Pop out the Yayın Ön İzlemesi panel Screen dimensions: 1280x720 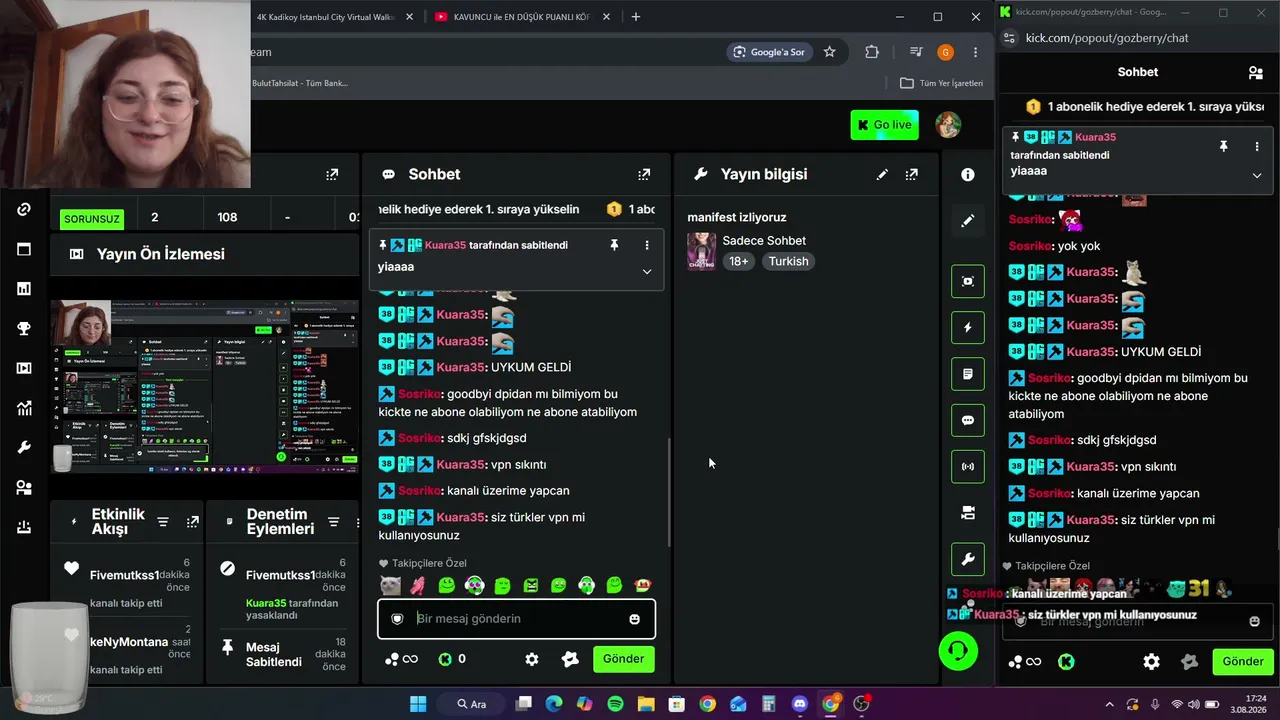pyautogui.click(x=332, y=174)
